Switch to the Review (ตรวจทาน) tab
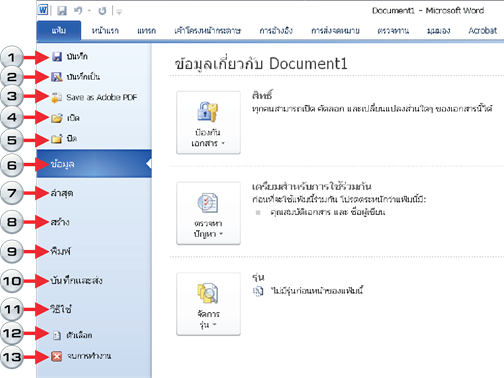Image resolution: width=504 pixels, height=378 pixels. click(393, 31)
